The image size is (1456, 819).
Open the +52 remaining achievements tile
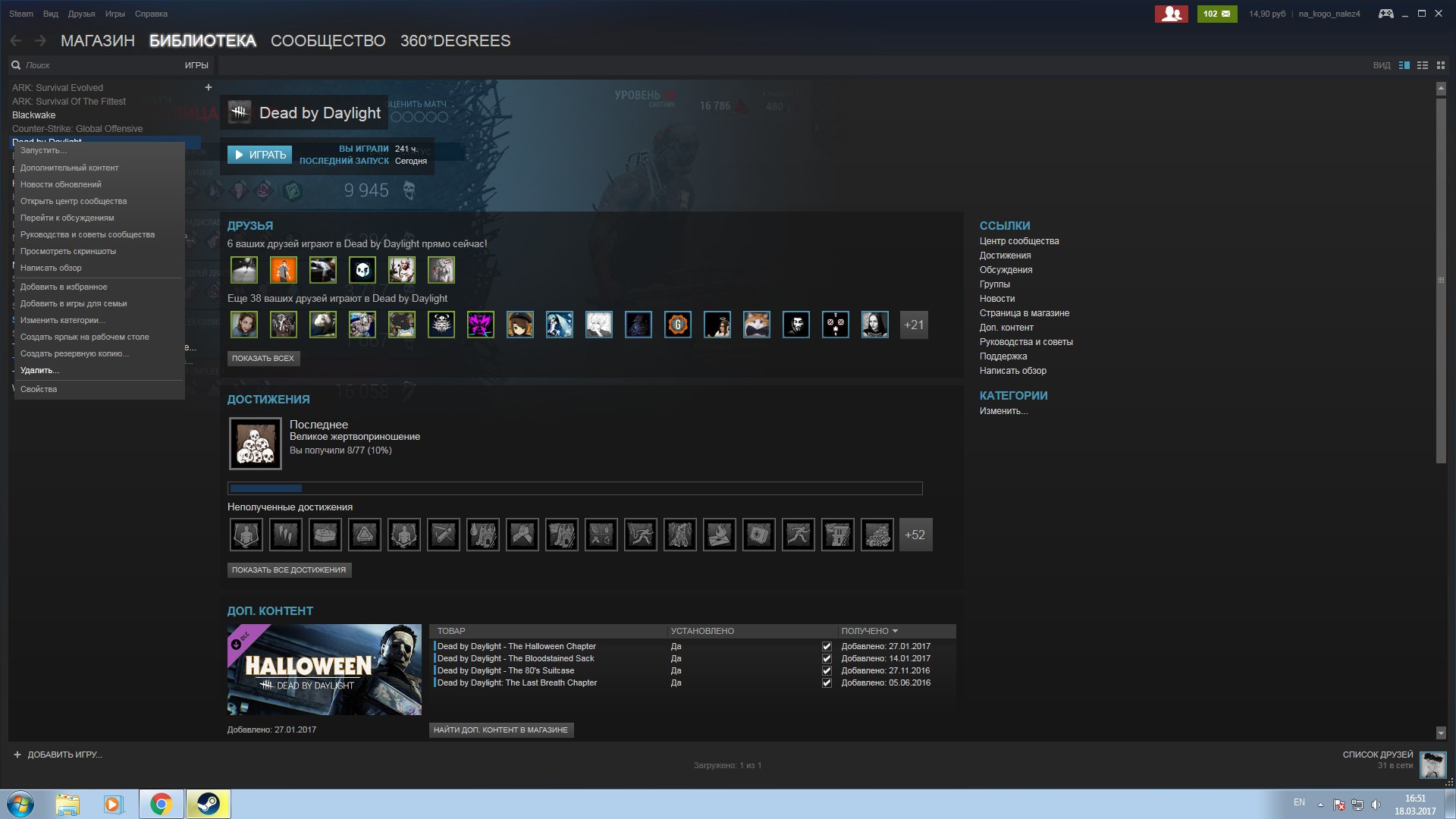[915, 535]
